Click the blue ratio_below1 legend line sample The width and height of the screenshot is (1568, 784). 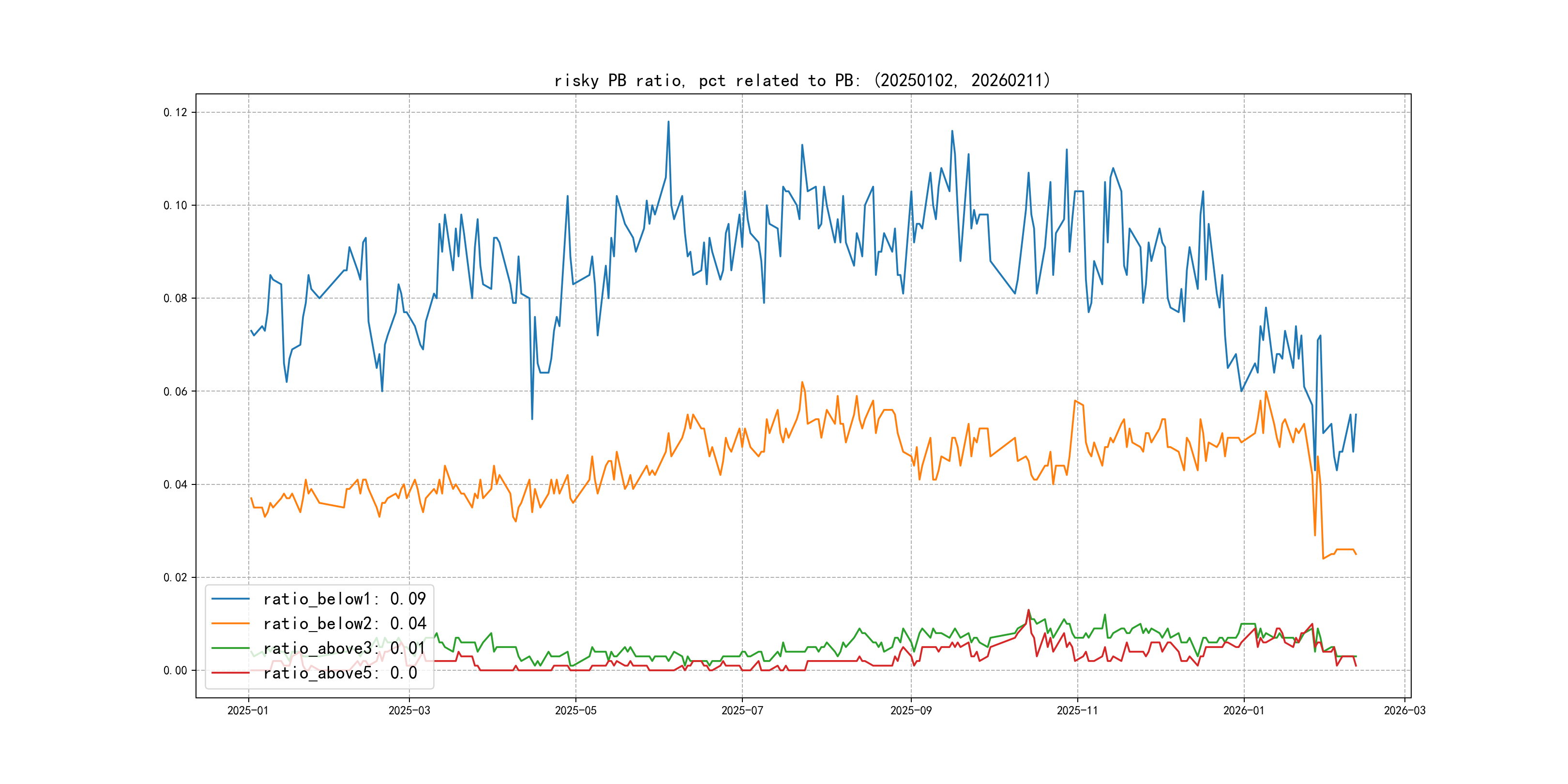230,599
